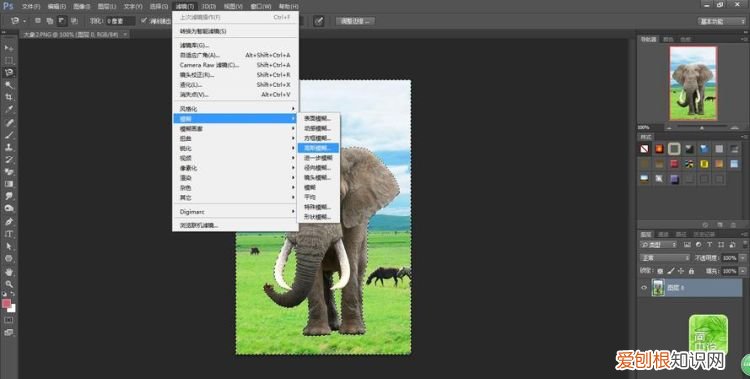
Task: Toggle lock all padlock icon
Action: pos(691,271)
